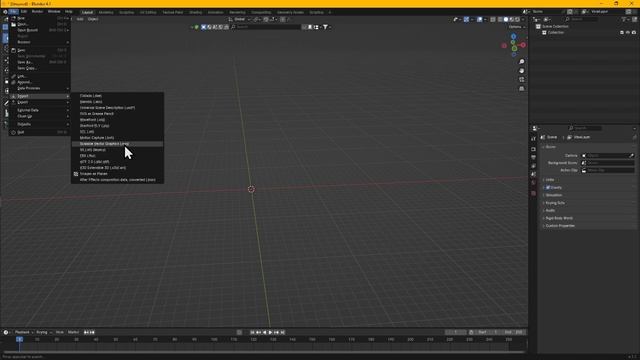Image resolution: width=640 pixels, height=360 pixels.
Task: Click red X axis on navigation gizmo
Action: [523, 45]
